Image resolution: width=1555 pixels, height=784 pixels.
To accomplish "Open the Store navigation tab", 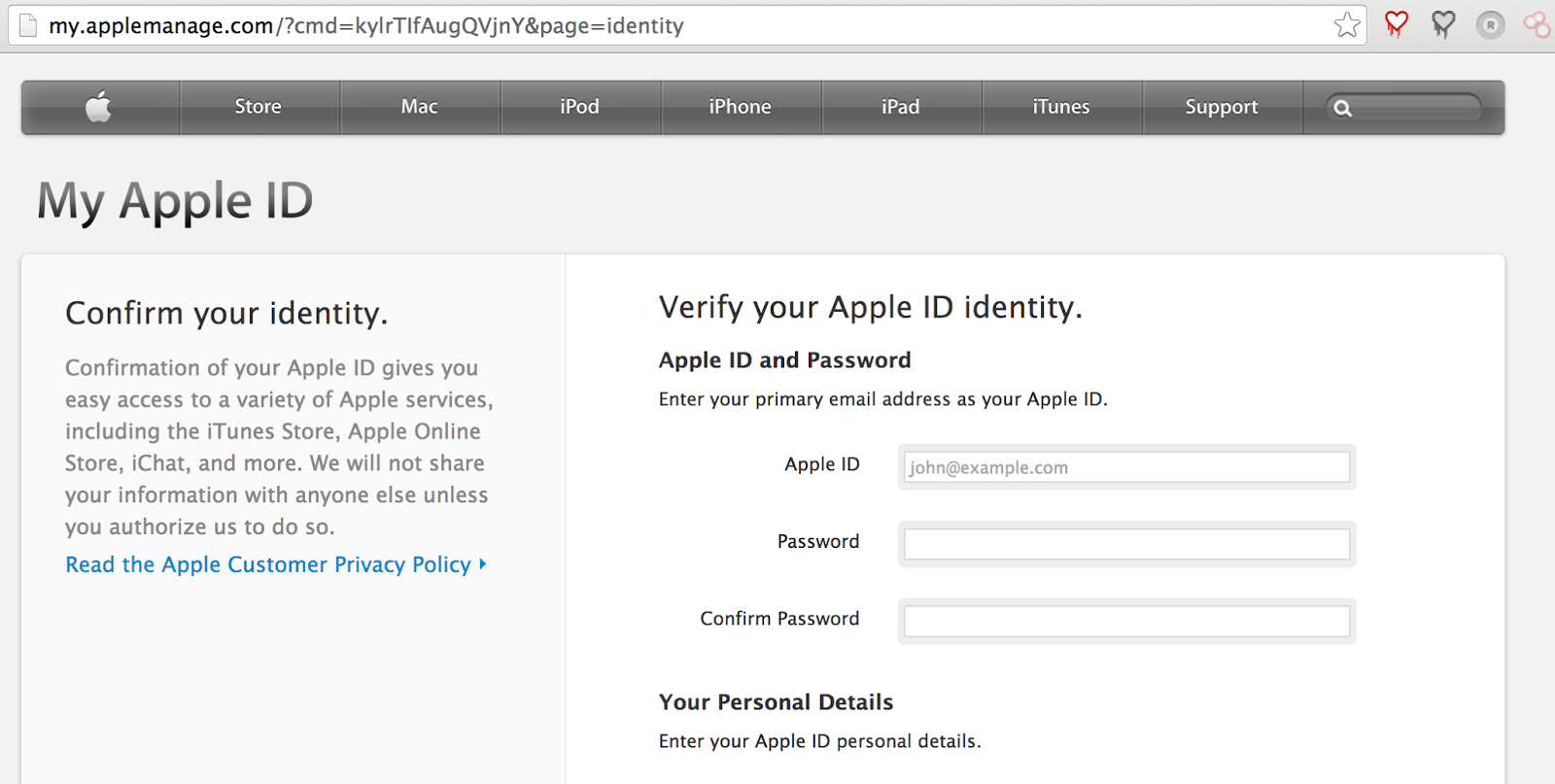I will point(259,107).
